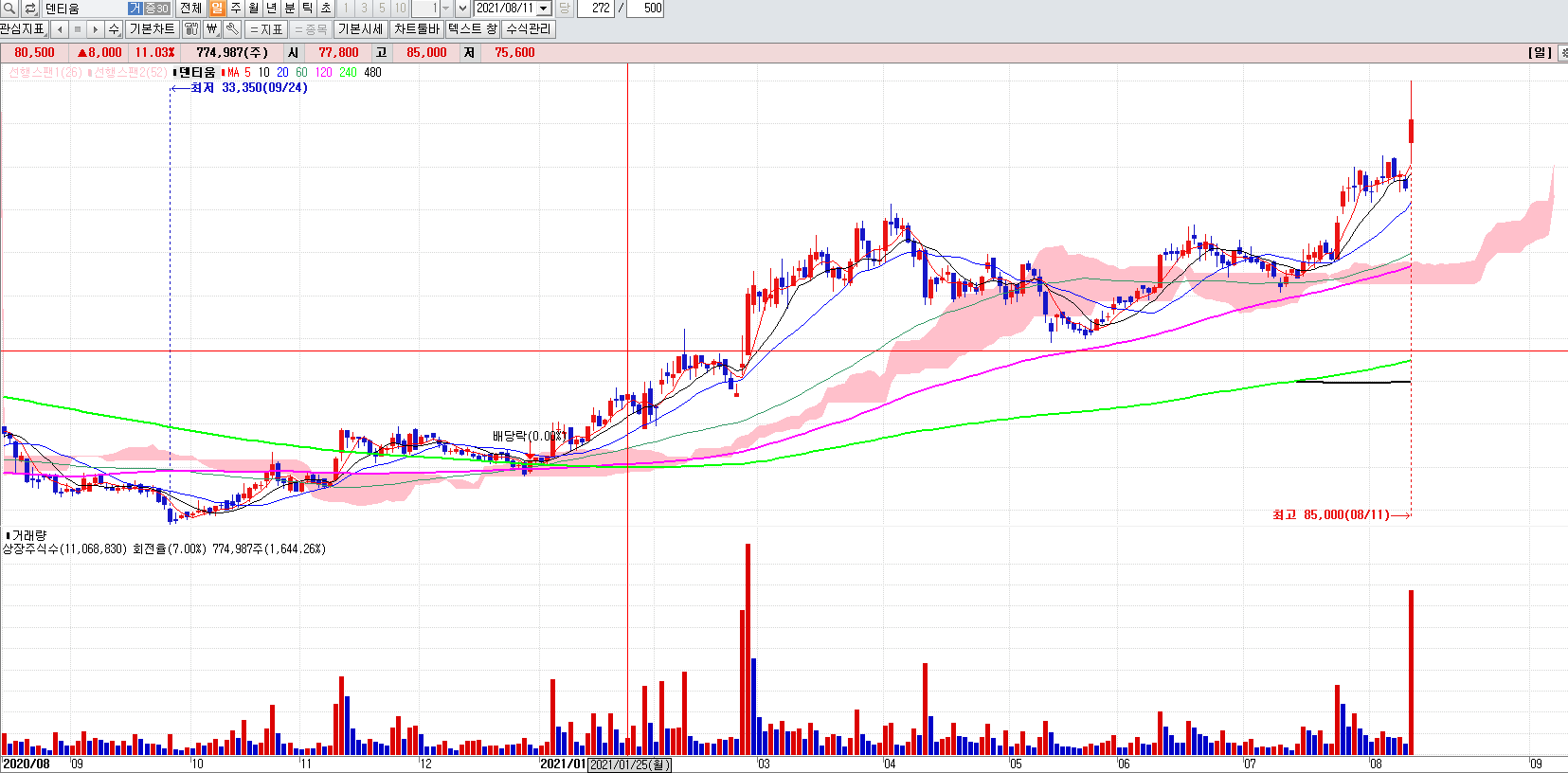Switch to tick 틱 chart period
Viewport: 1568px width, 773px height.
308,9
